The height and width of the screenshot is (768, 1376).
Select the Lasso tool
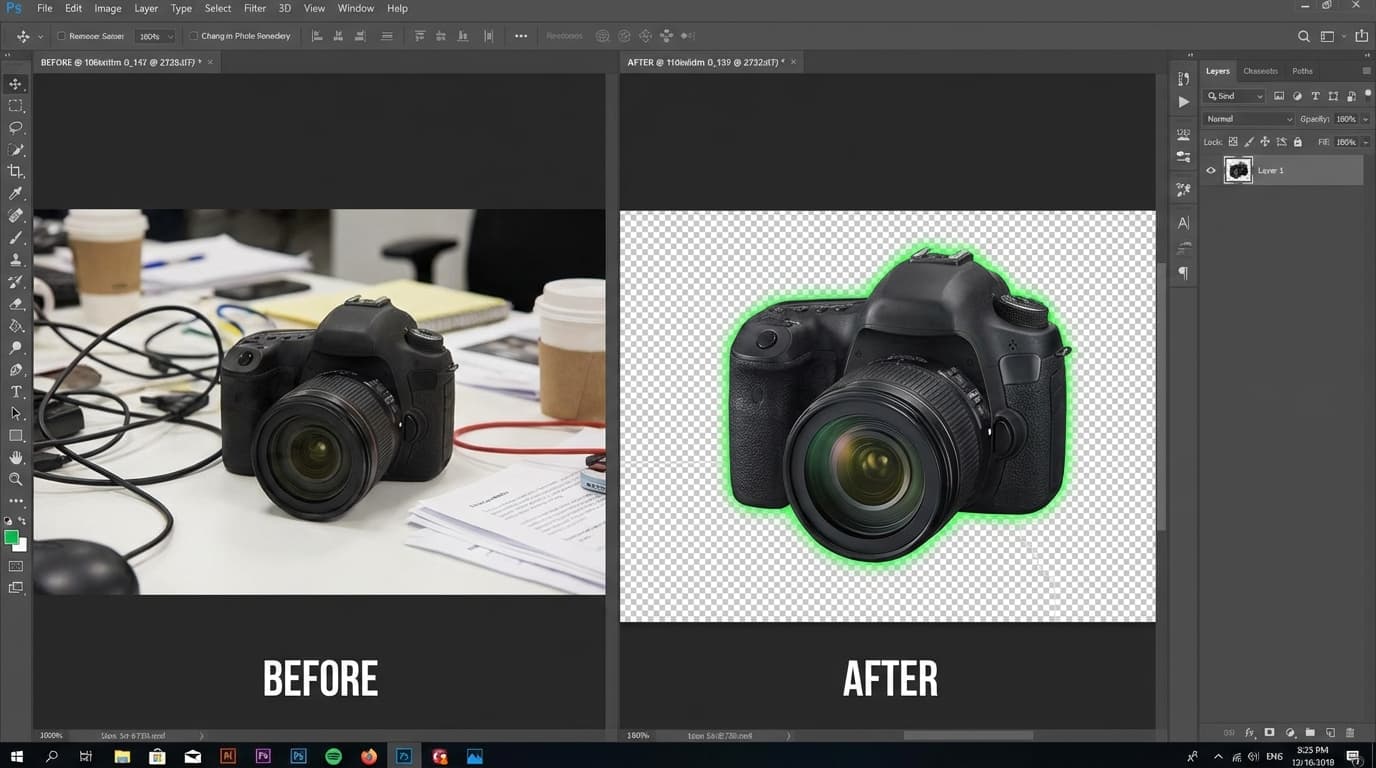(15, 127)
